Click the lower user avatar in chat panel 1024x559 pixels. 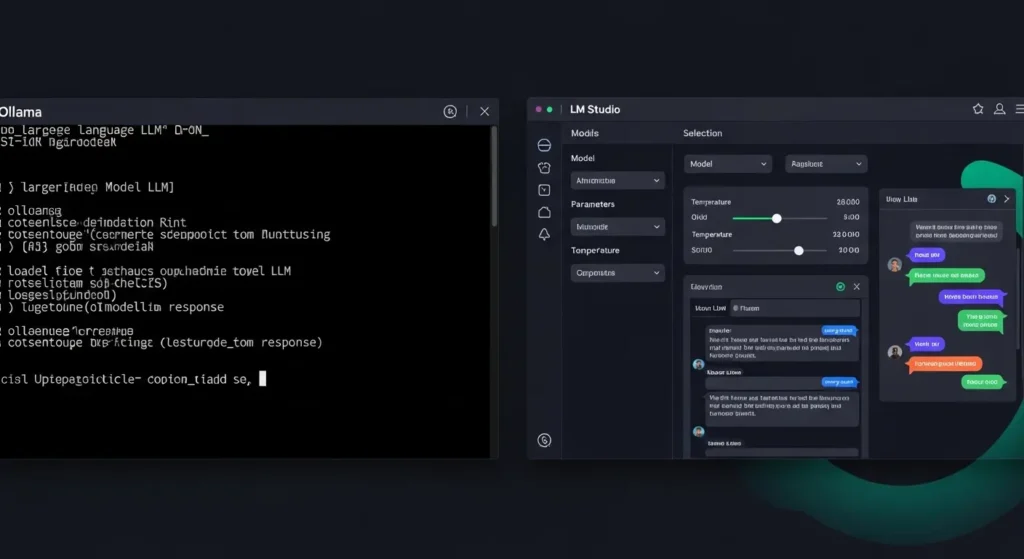pos(895,352)
